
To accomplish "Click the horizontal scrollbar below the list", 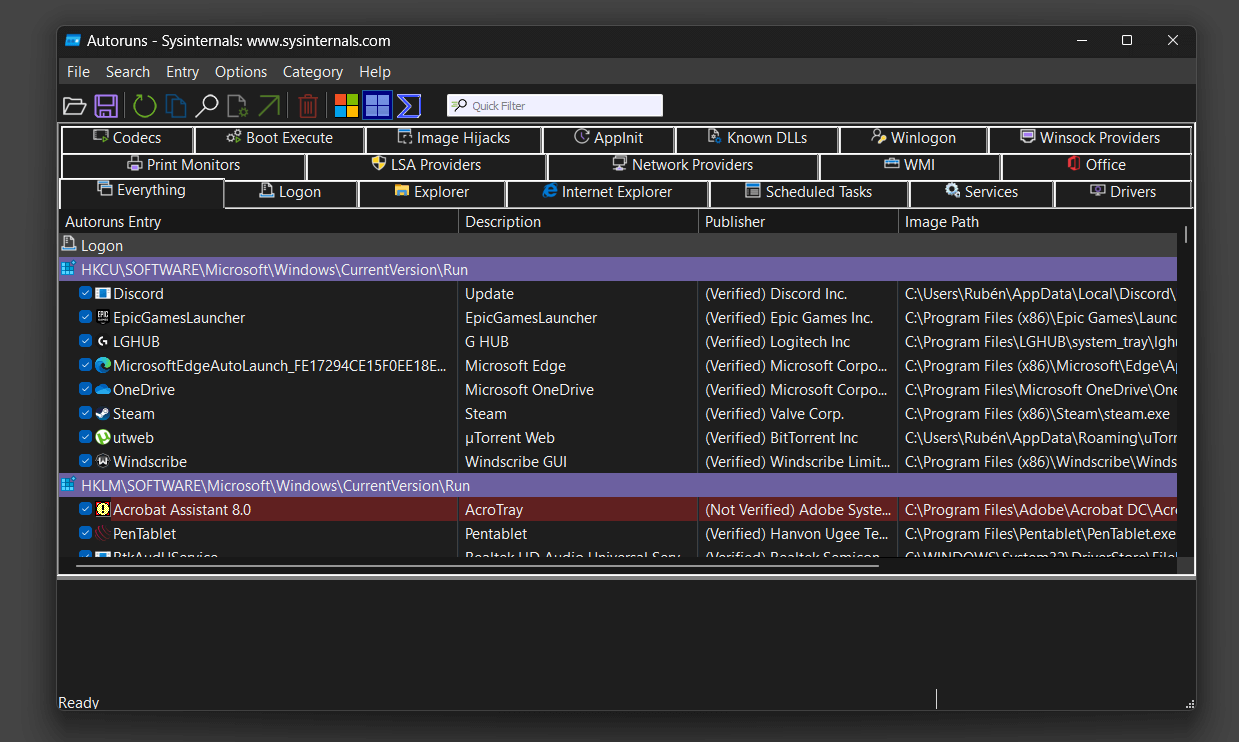I will click(x=470, y=566).
